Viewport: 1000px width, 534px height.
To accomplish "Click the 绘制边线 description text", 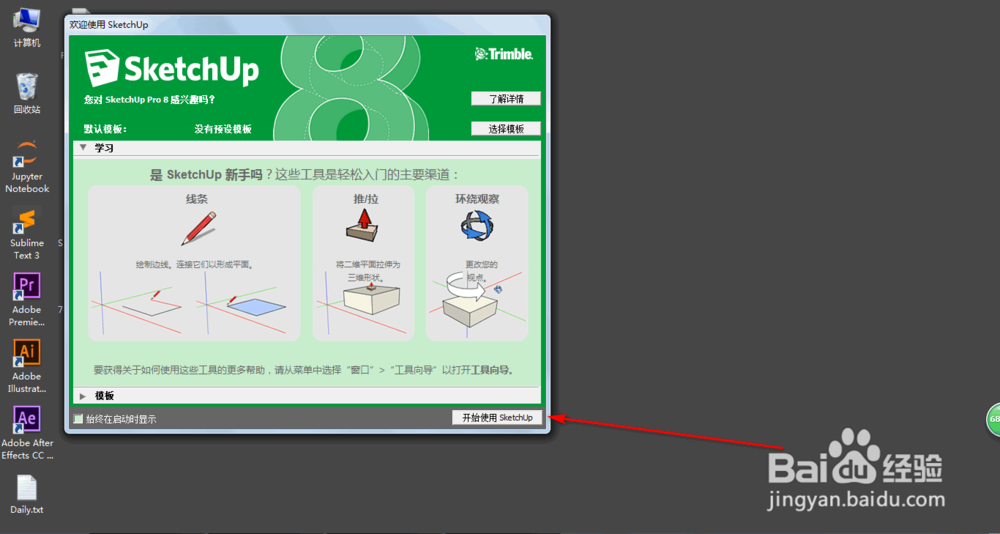I will [195, 264].
